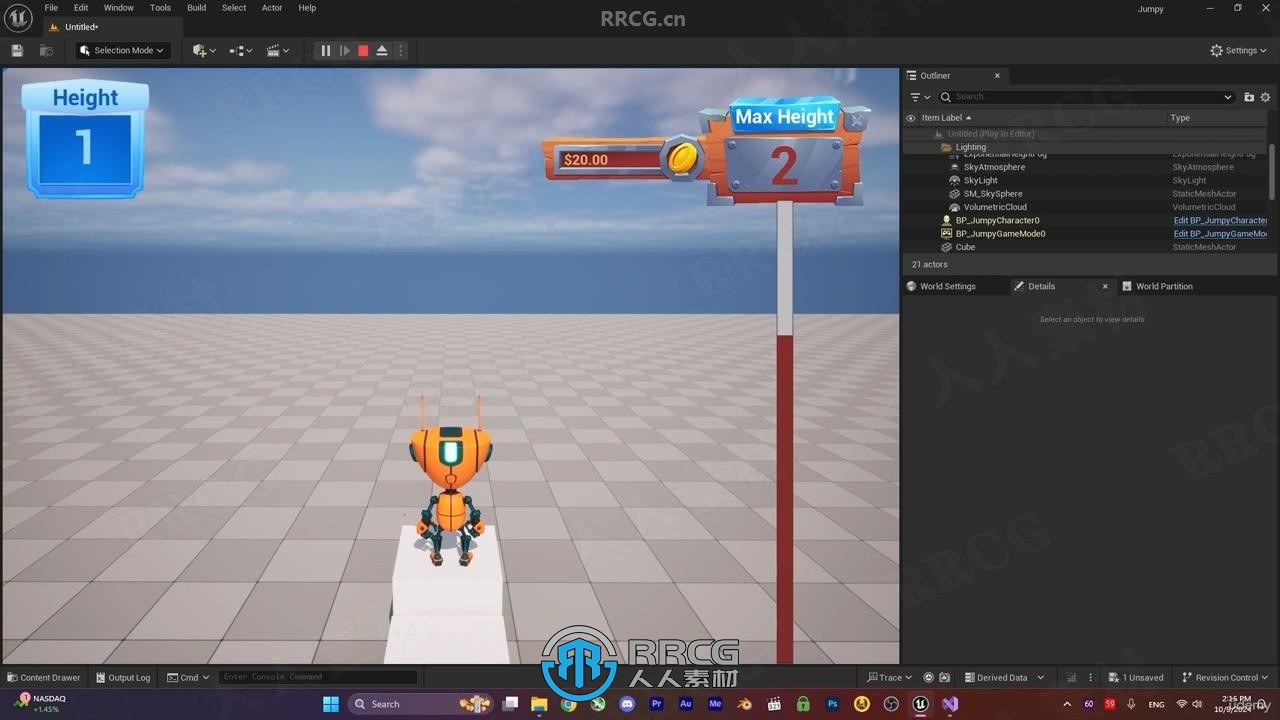Switch to the Details tab
Image resolution: width=1280 pixels, height=720 pixels.
click(x=1041, y=286)
